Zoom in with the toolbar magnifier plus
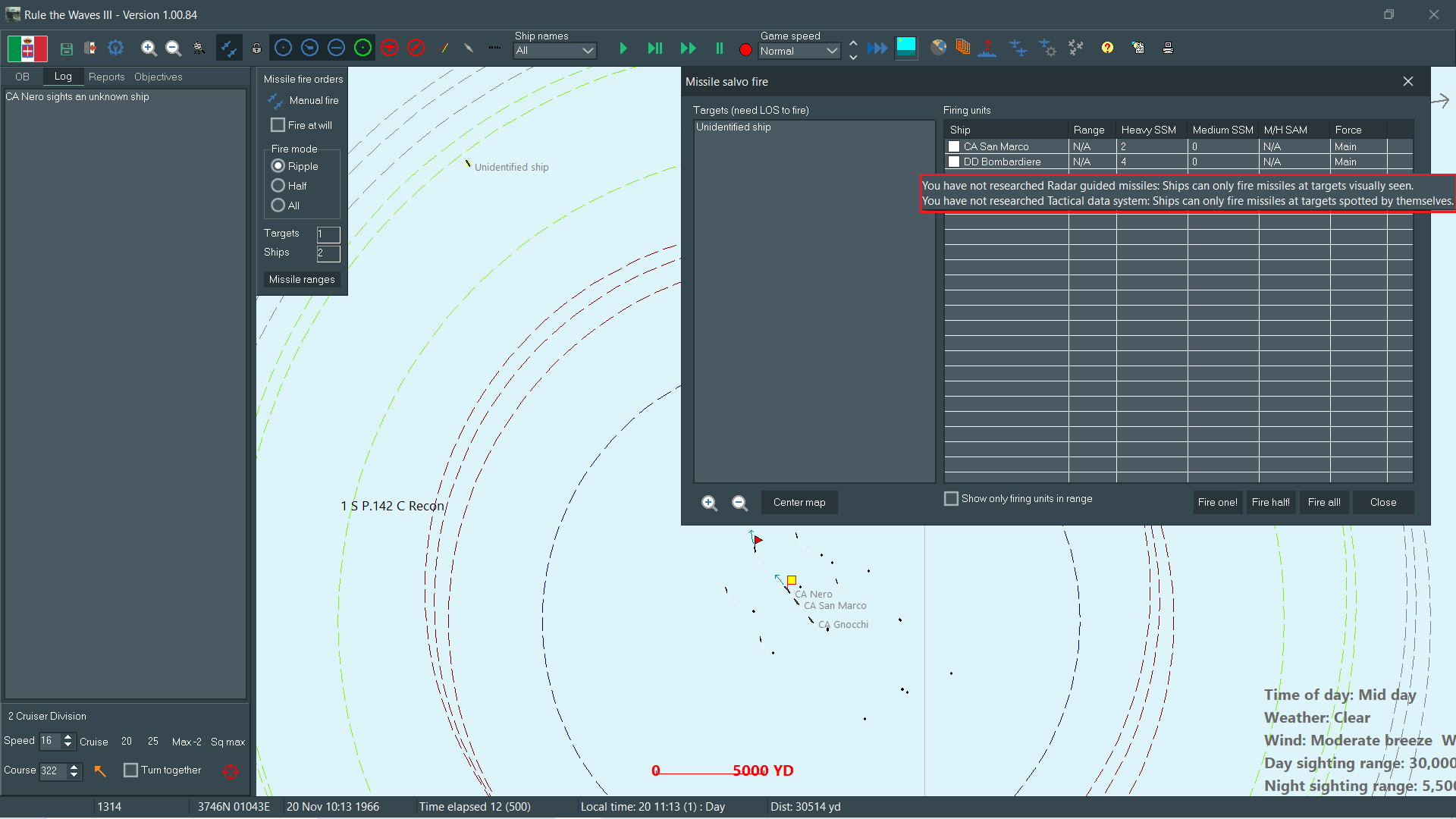The height and width of the screenshot is (819, 1456). (149, 49)
